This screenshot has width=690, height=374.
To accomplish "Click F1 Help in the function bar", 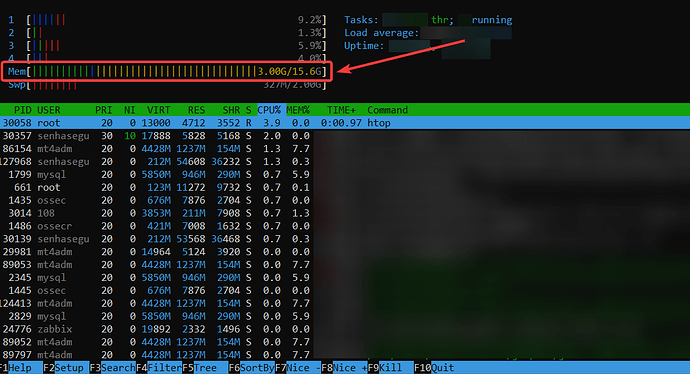I will pyautogui.click(x=16, y=368).
